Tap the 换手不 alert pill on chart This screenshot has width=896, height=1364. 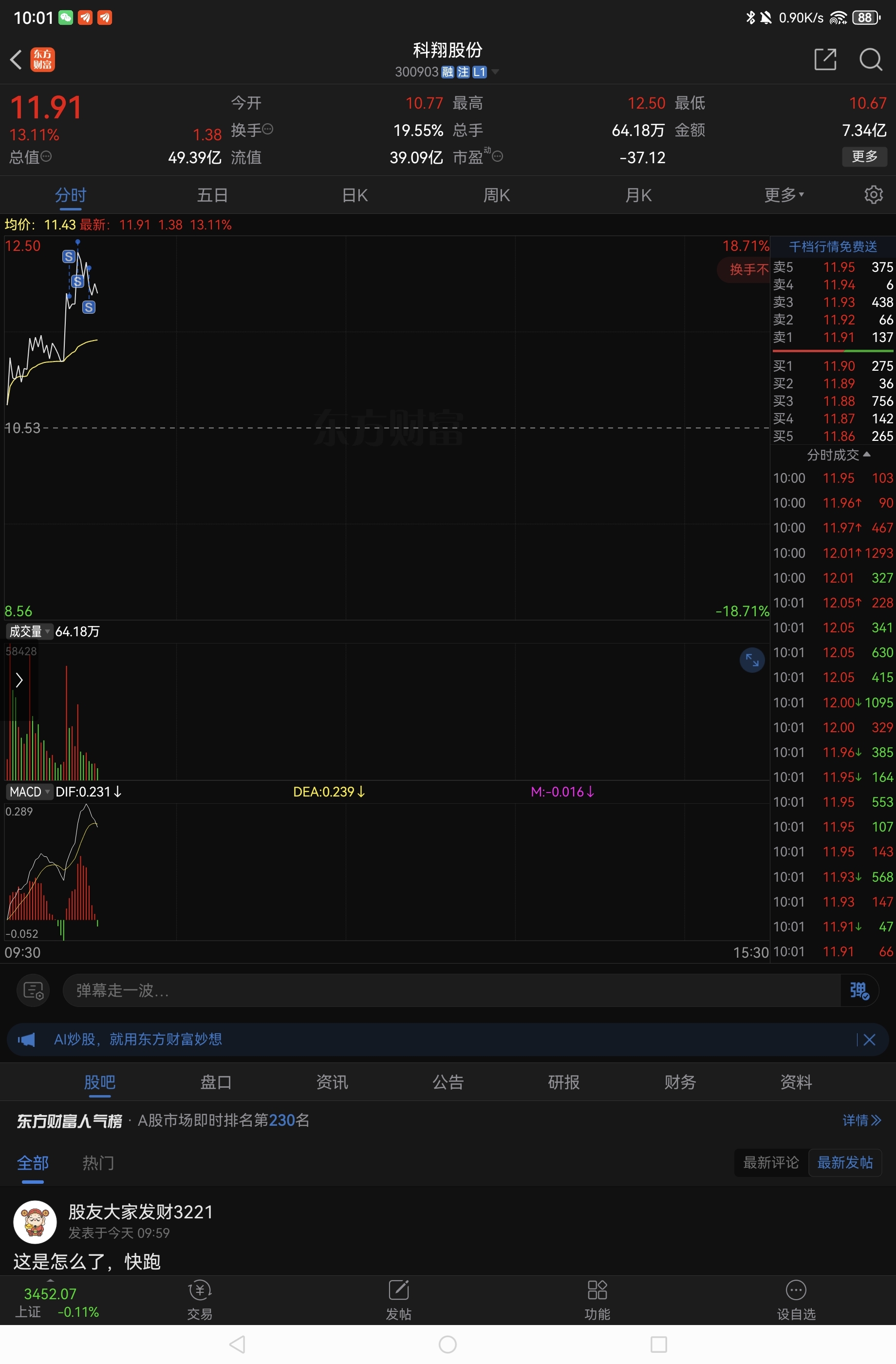[x=743, y=269]
